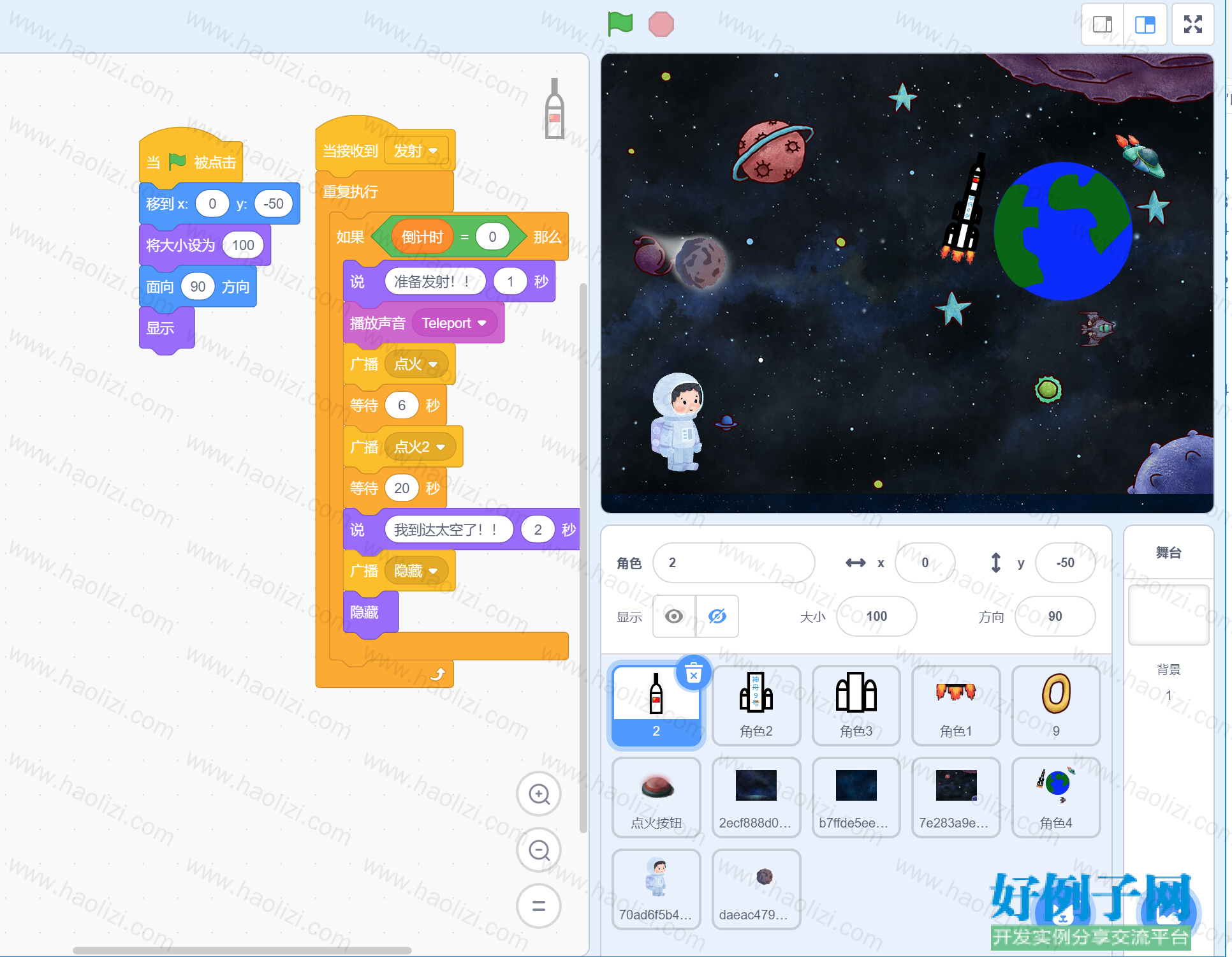Select sprite 角色2 thumbnail
Image resolution: width=1232 pixels, height=957 pixels.
756,706
